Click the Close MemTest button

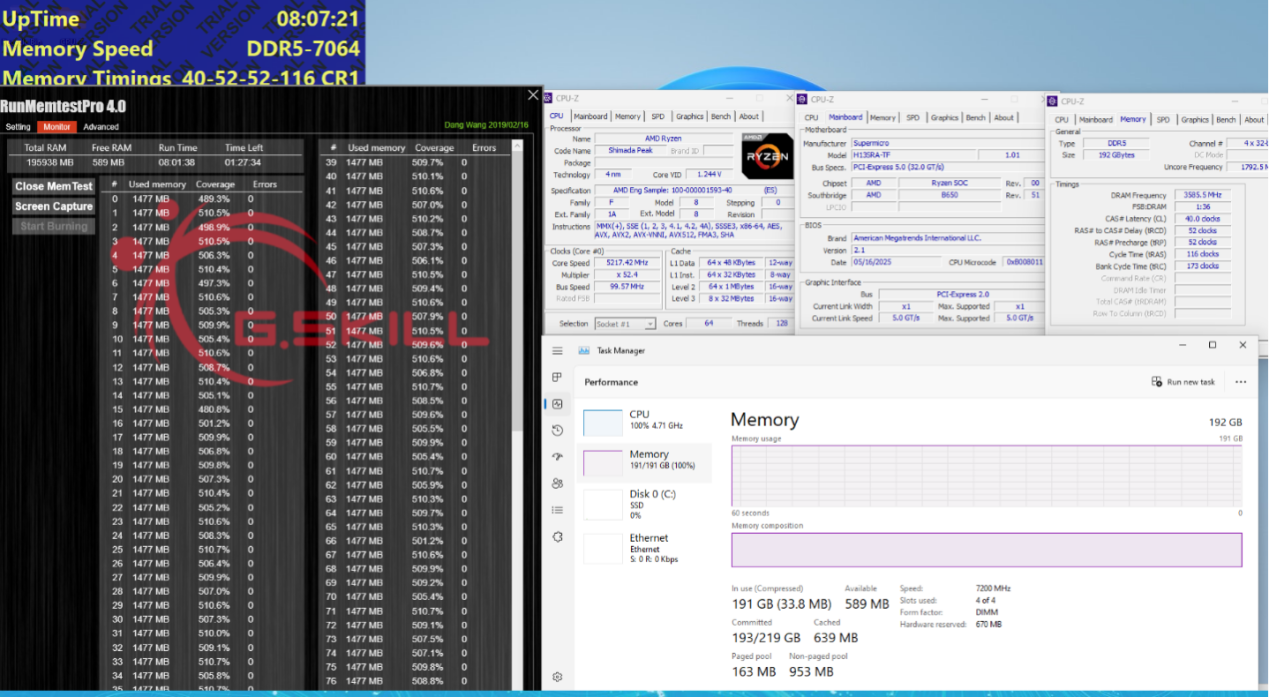54,186
